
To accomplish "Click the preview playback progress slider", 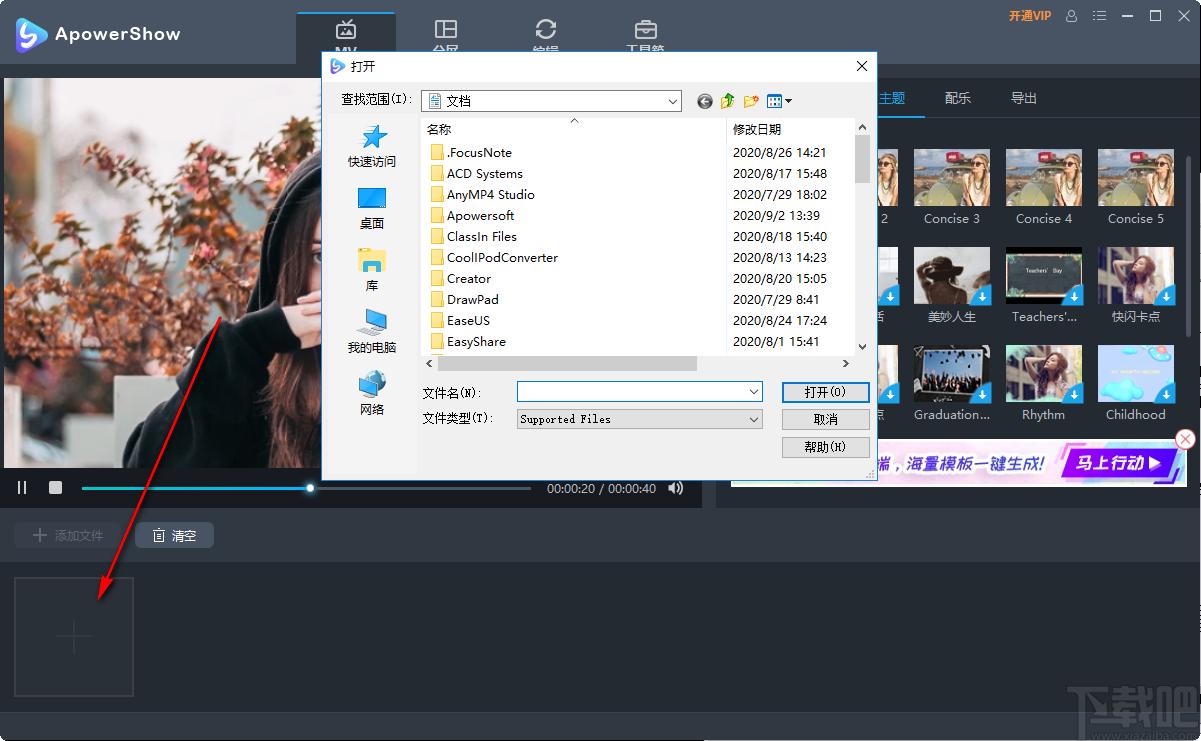I will click(x=306, y=488).
